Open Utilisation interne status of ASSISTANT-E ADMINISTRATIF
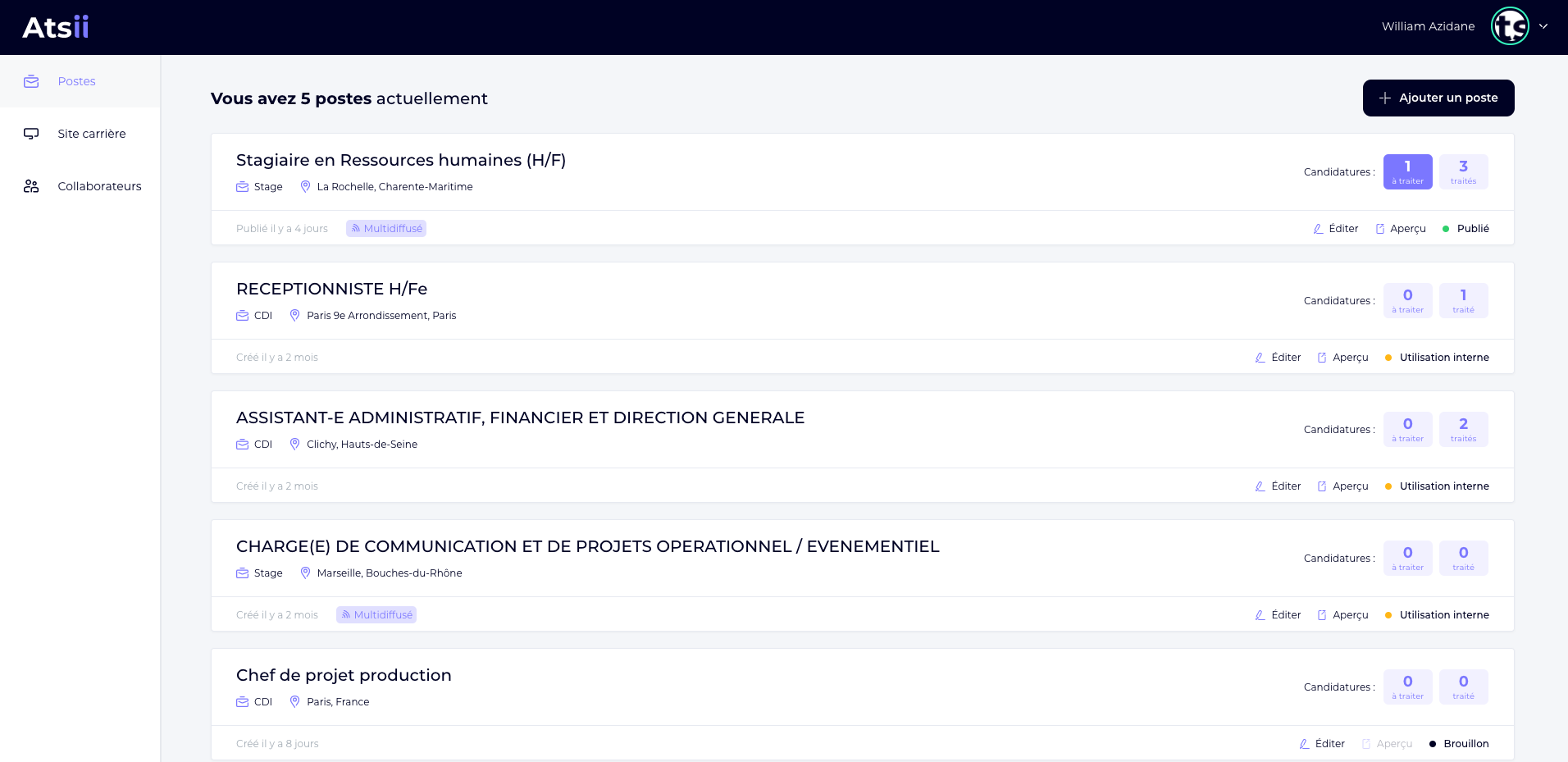This screenshot has width=1568, height=762. tap(1437, 486)
